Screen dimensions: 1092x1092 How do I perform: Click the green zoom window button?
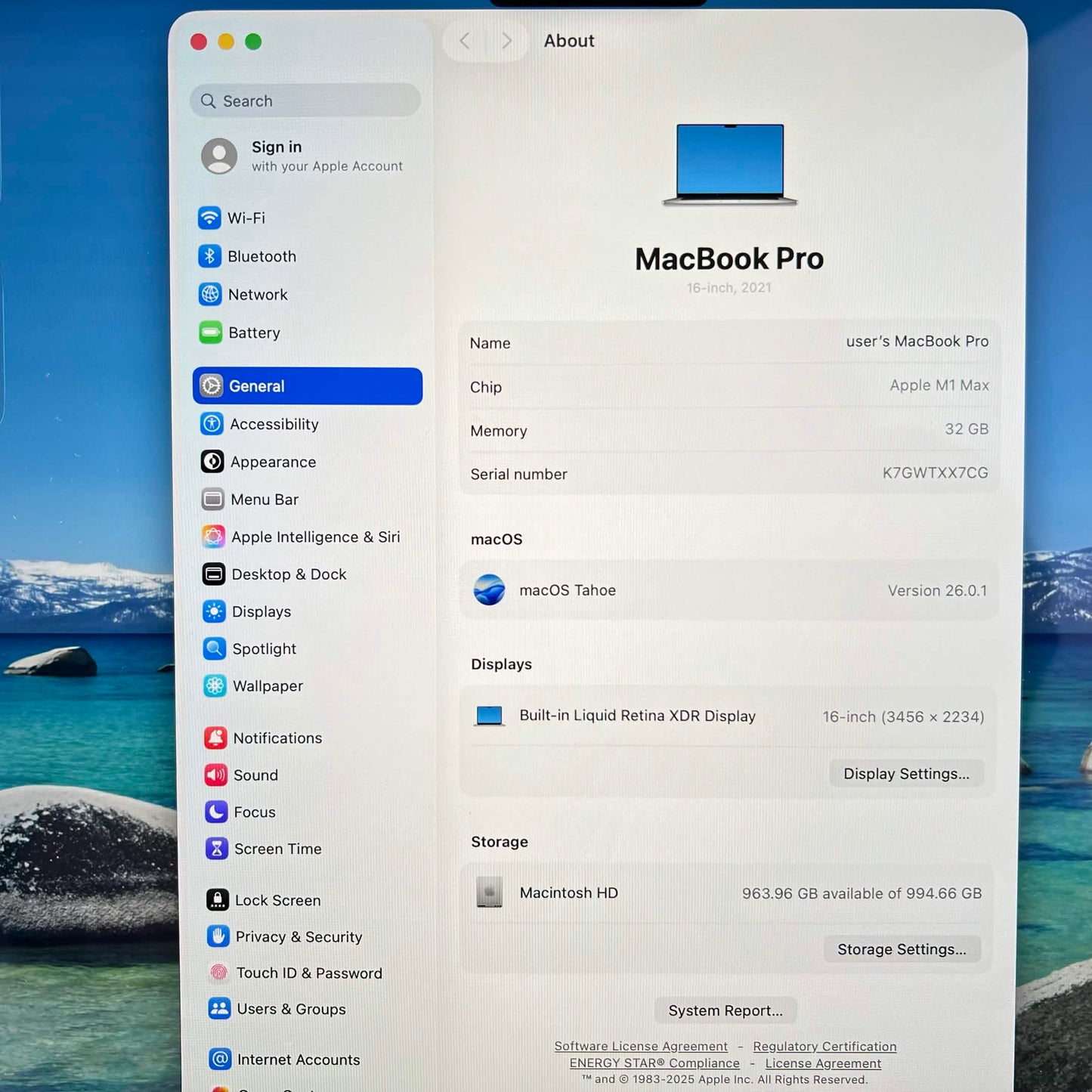tap(253, 42)
